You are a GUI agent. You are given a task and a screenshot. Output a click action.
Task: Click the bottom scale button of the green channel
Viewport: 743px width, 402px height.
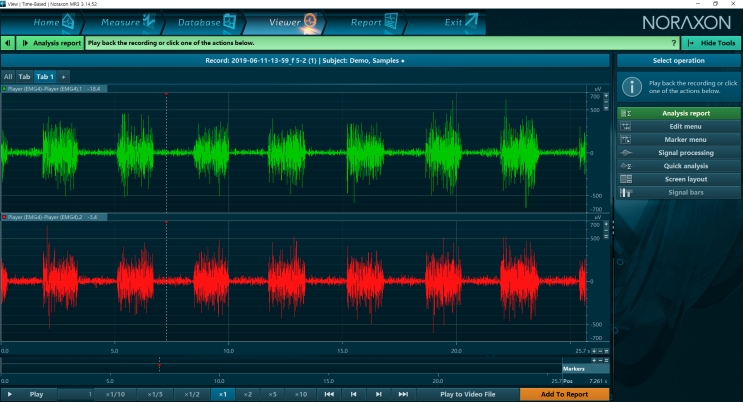coord(606,108)
